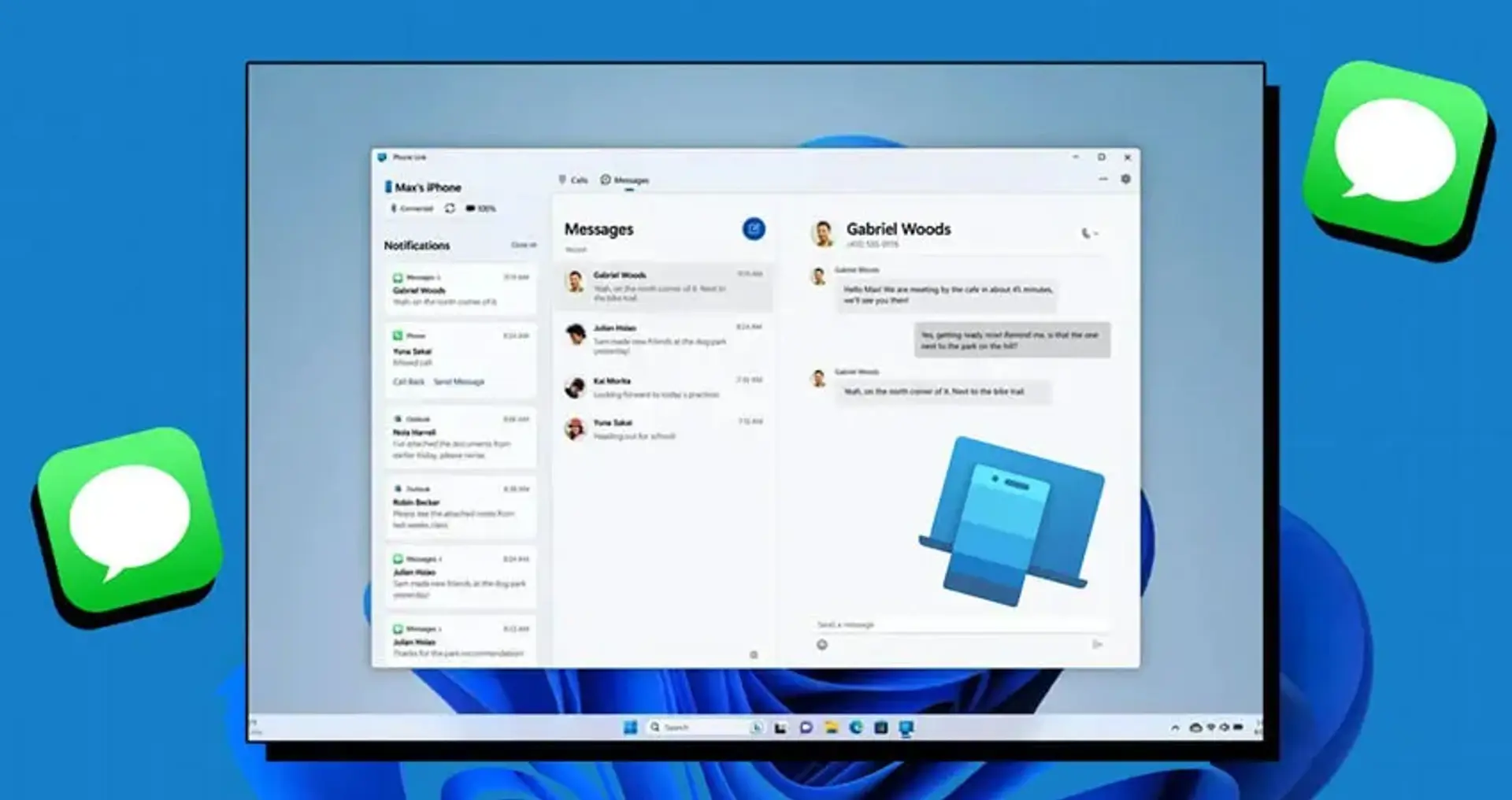
Task: Click the small icon at bottom of message list
Action: (x=754, y=655)
